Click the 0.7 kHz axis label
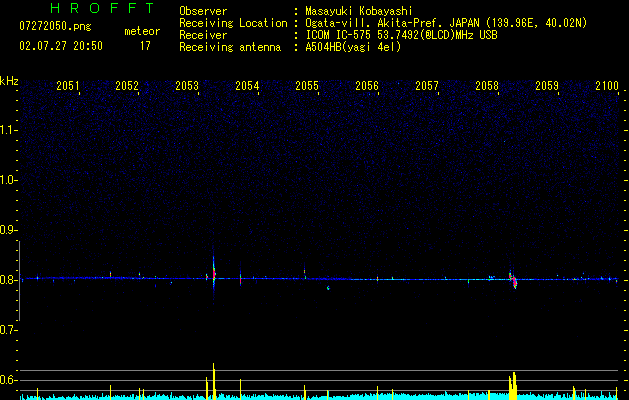Viewport: 629px width, 400px height. point(8,330)
